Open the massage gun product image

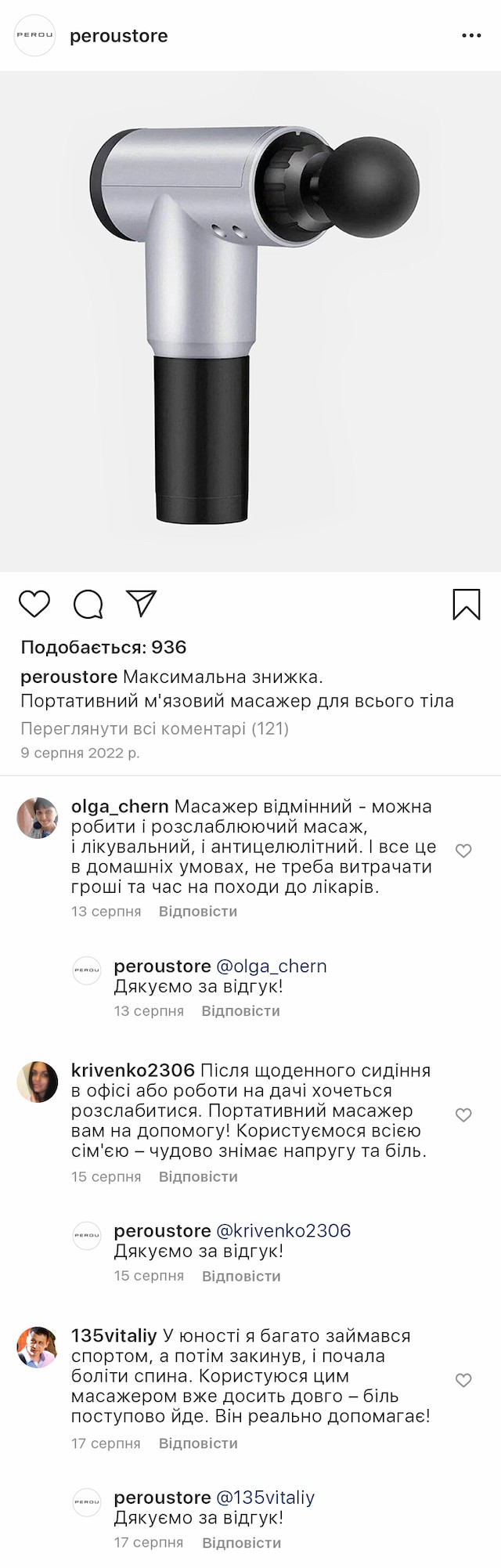click(x=250, y=321)
